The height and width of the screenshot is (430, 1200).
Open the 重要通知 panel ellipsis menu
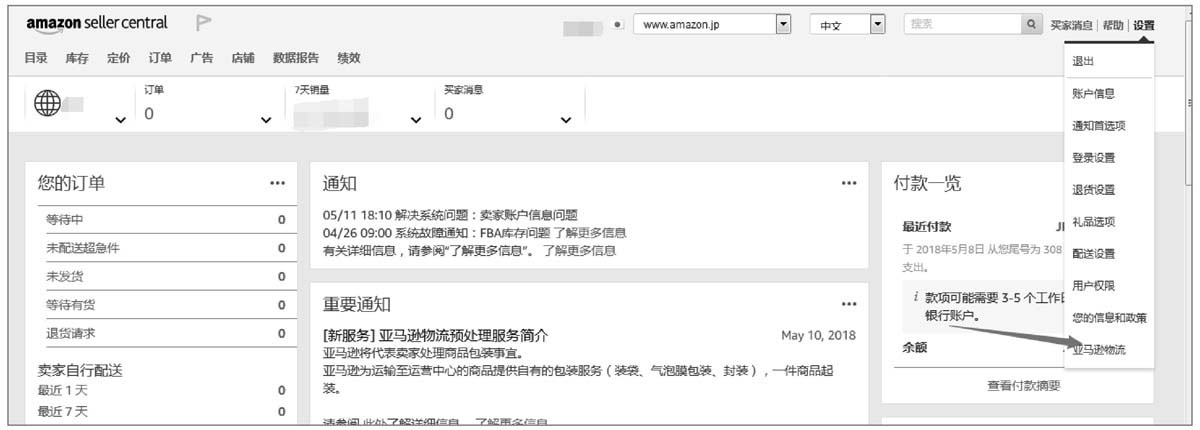pyautogui.click(x=849, y=304)
